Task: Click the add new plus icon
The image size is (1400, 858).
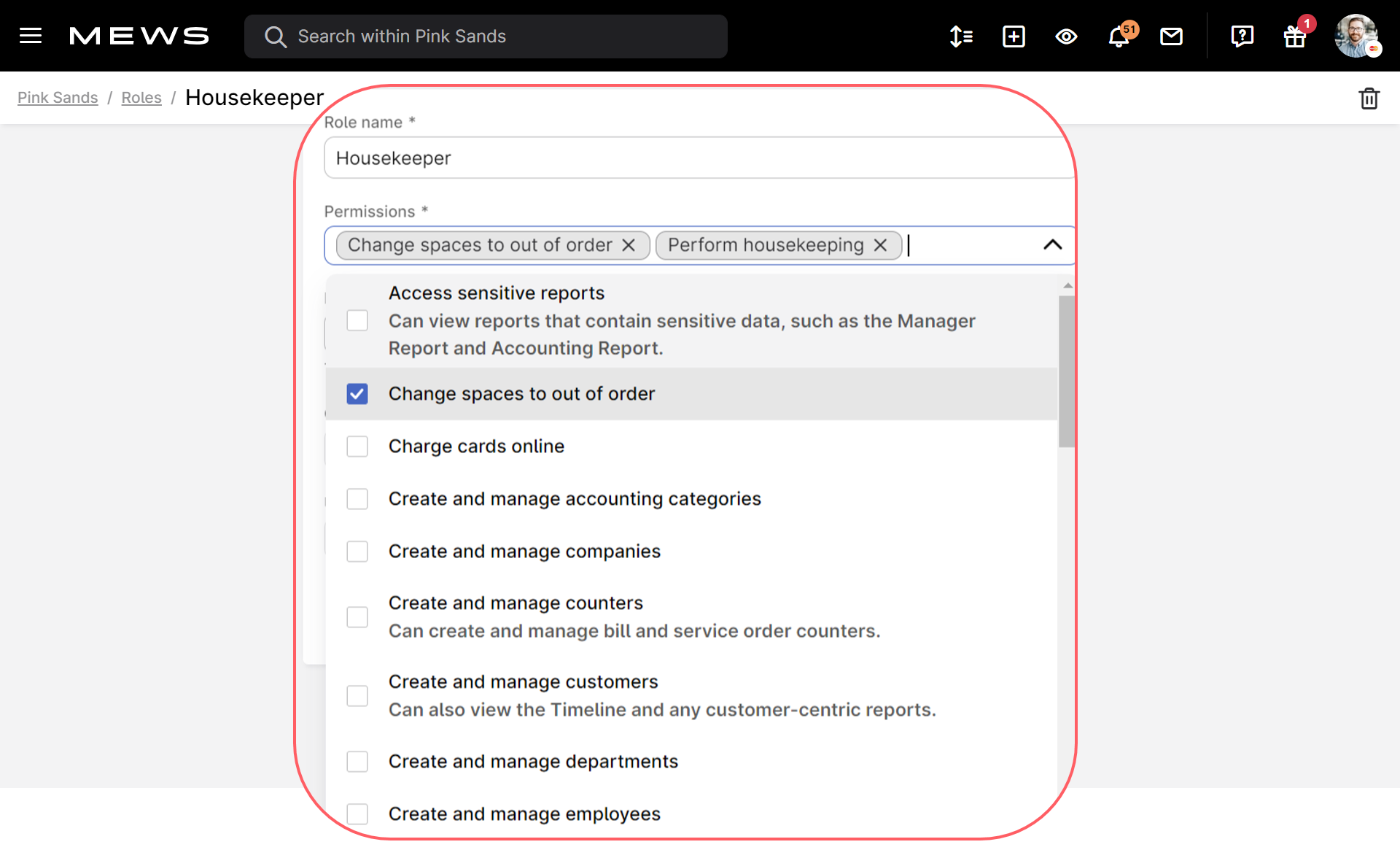Action: click(1014, 36)
